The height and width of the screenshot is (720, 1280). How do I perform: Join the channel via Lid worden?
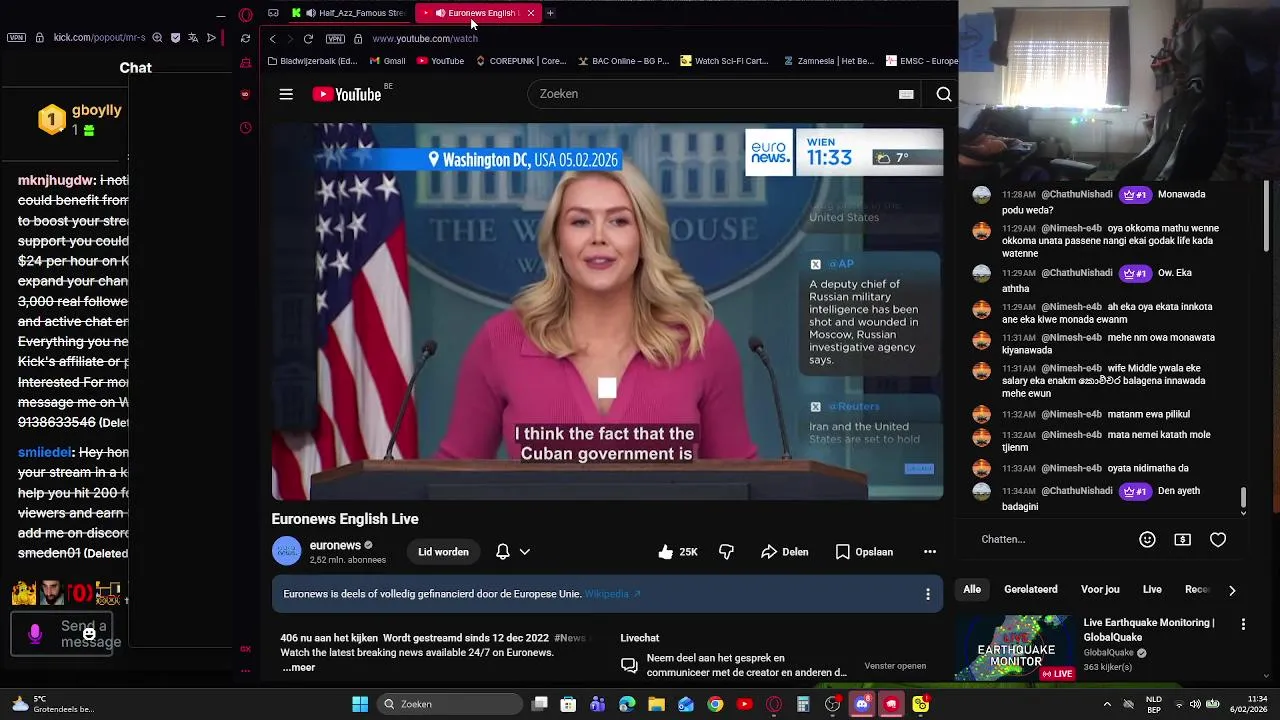pos(443,552)
